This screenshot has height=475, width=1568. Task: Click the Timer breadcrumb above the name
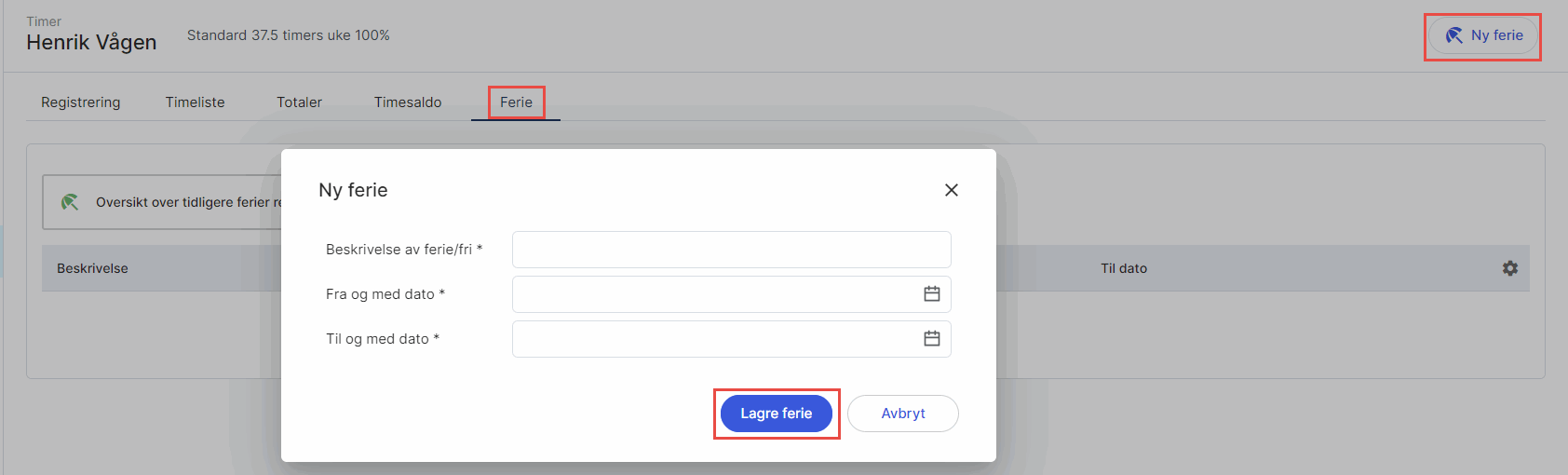[44, 21]
